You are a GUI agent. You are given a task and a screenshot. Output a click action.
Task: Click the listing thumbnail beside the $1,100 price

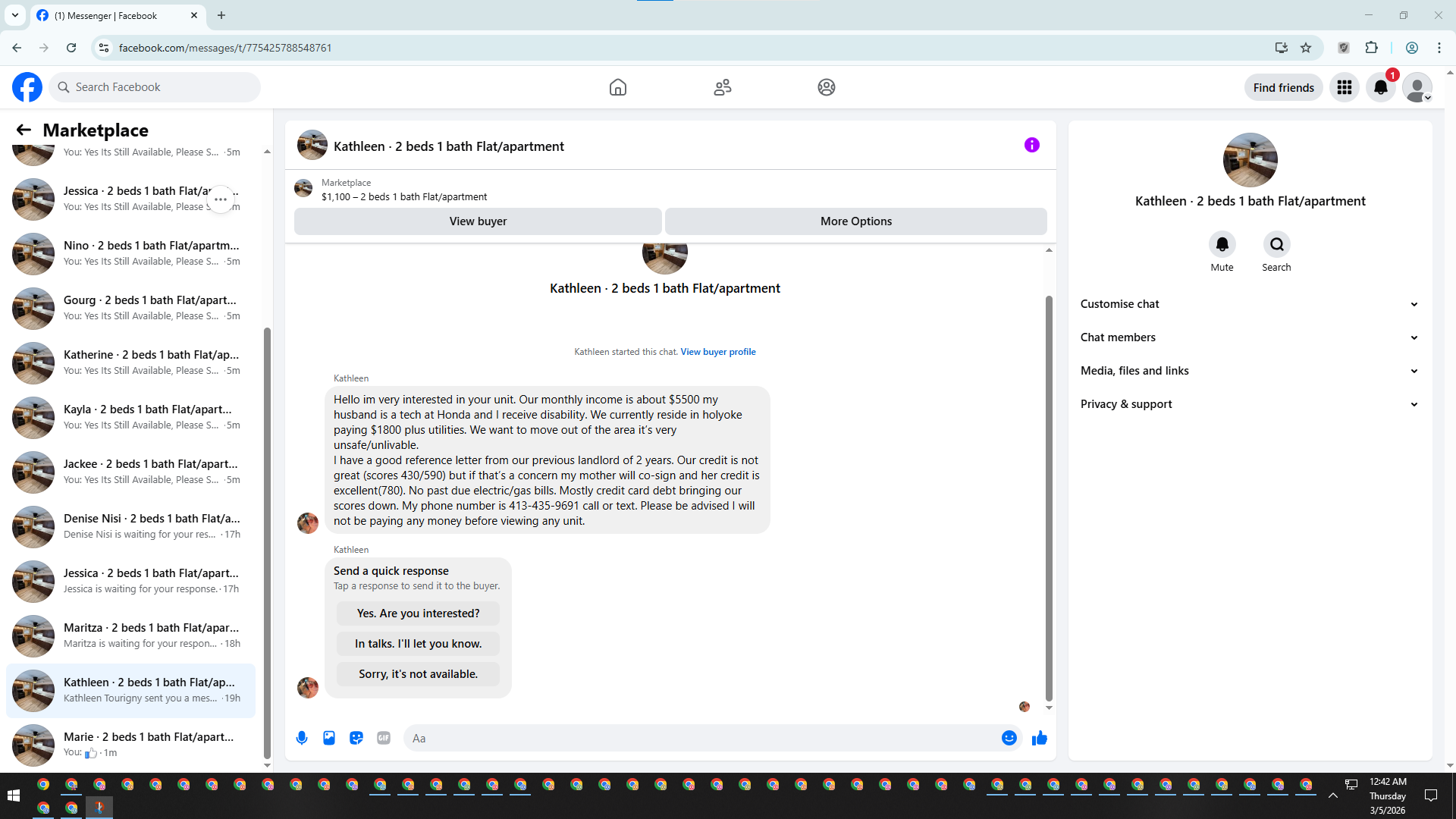click(303, 188)
